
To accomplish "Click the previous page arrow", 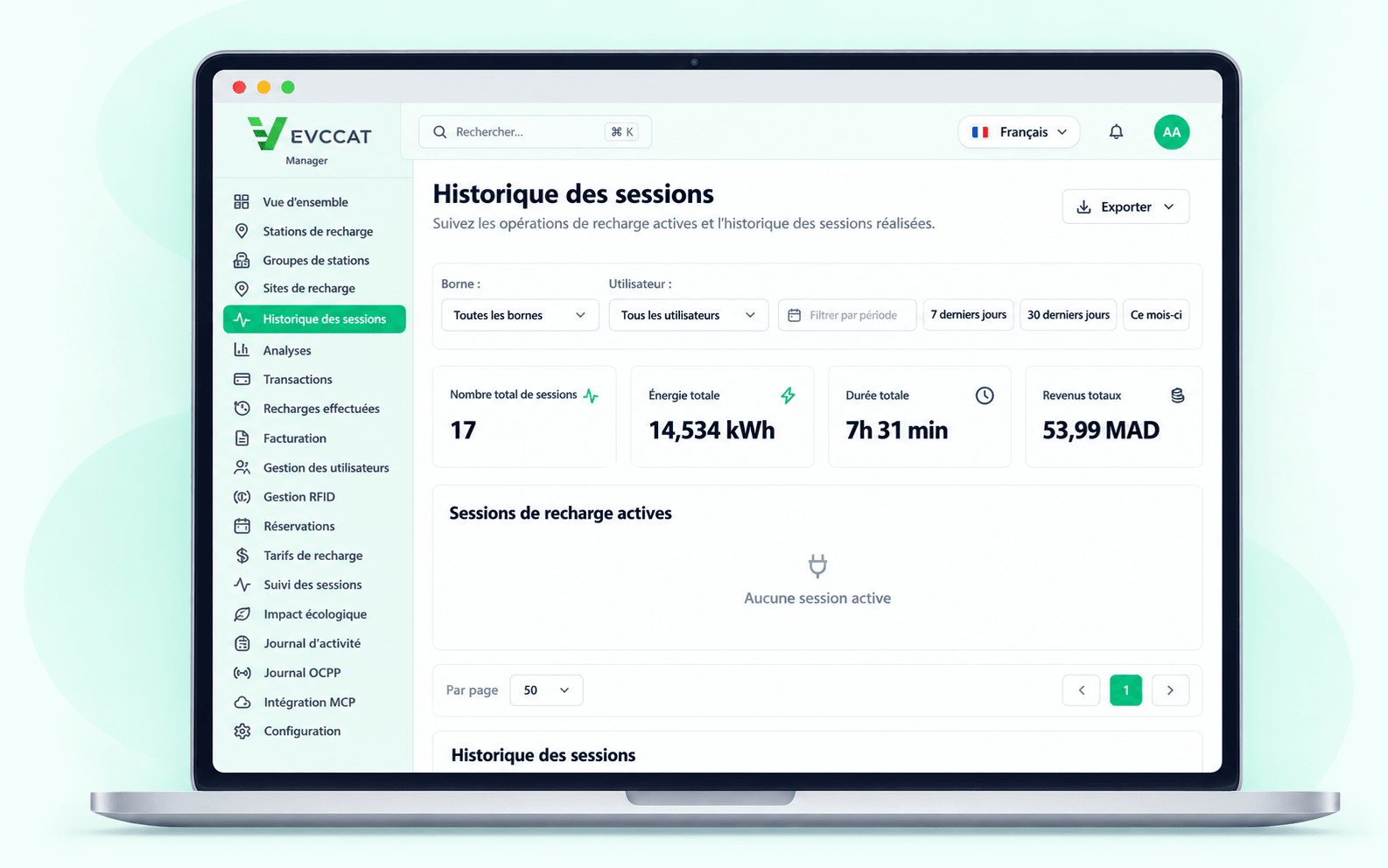I will [1081, 690].
